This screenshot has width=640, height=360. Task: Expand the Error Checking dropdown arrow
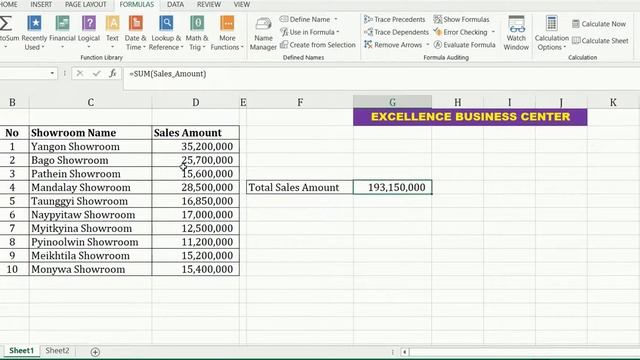pyautogui.click(x=493, y=32)
